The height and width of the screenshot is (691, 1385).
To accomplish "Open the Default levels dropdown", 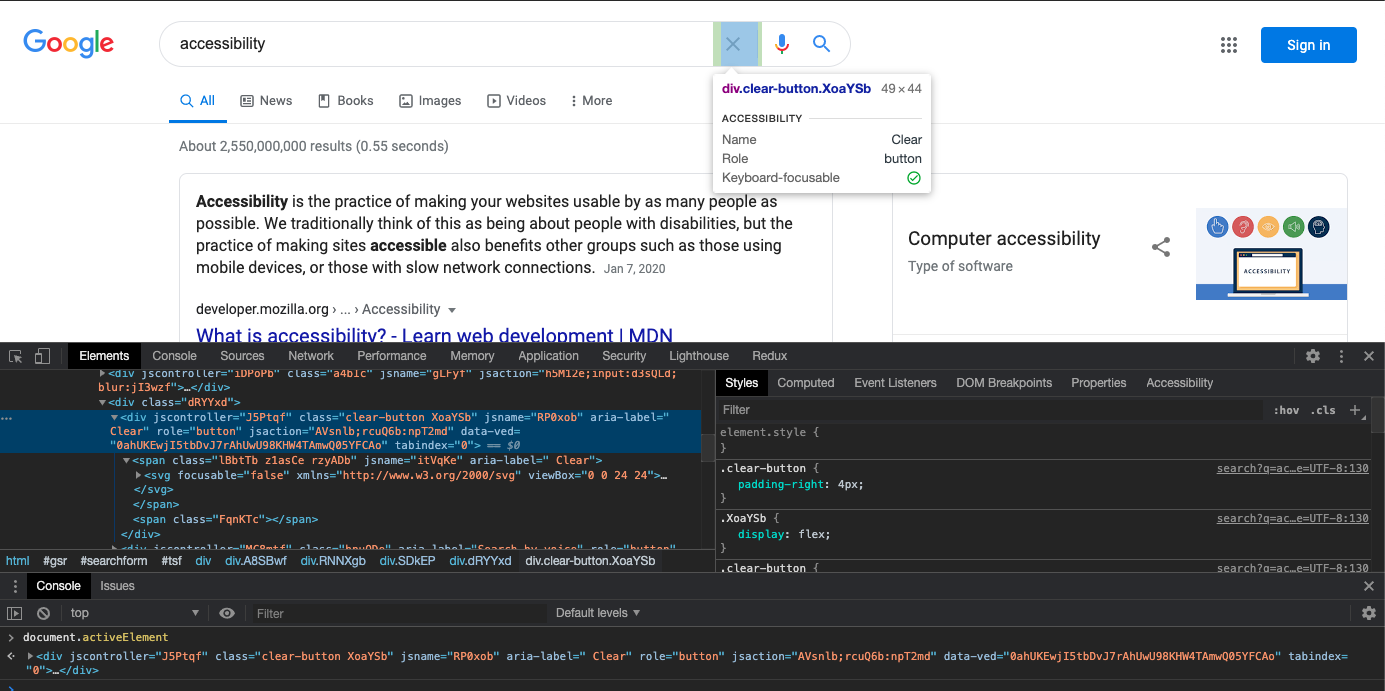I will pos(598,613).
